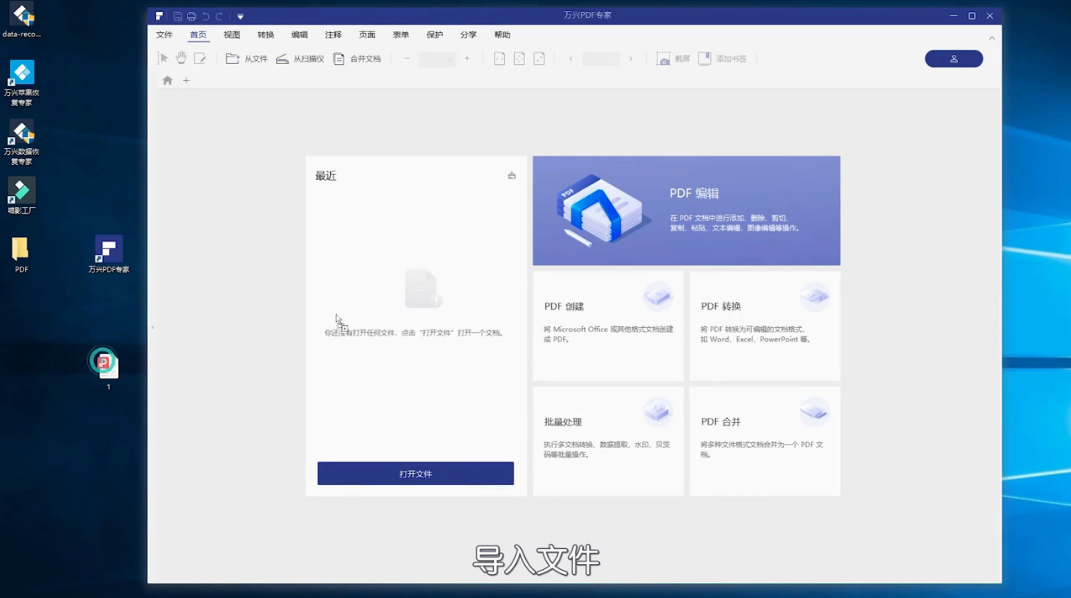
Task: Select the arrow pointer tool
Action: point(163,59)
